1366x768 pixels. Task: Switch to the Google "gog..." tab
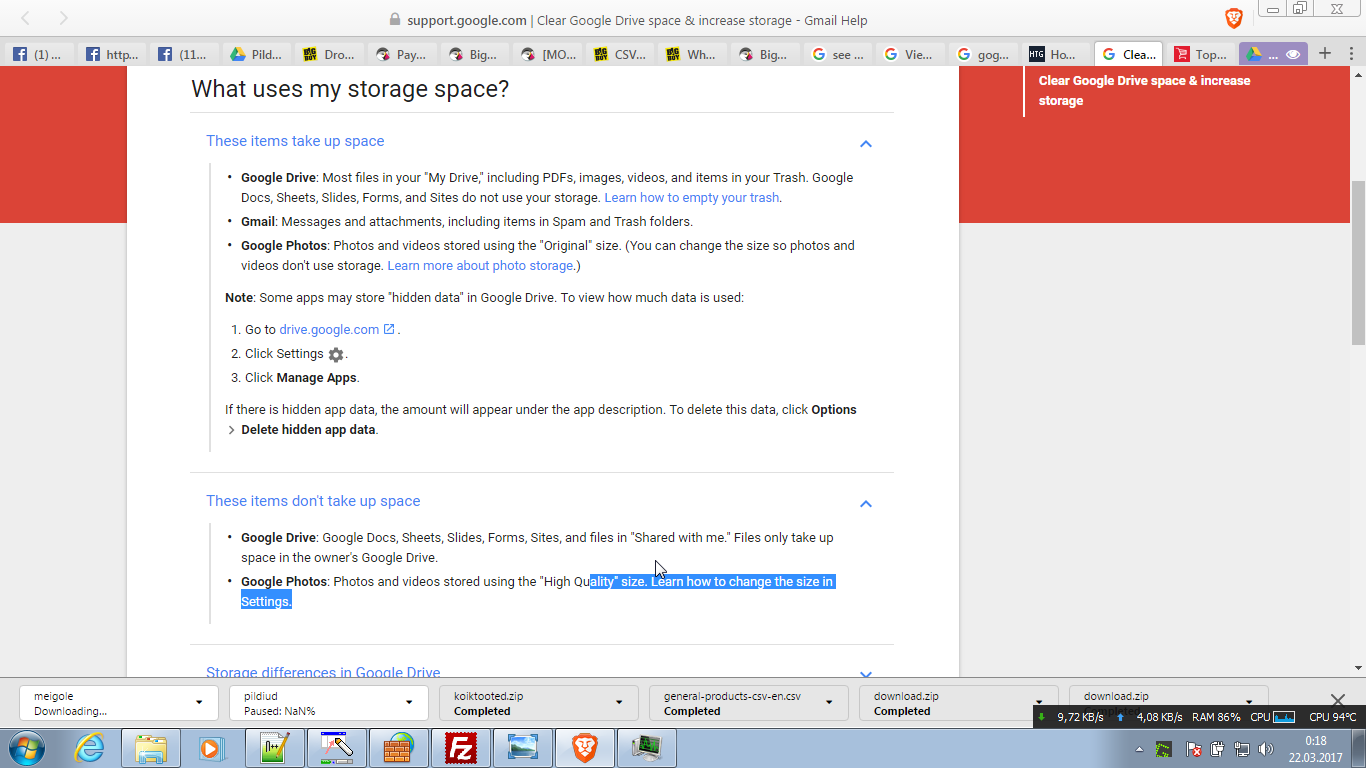click(x=982, y=54)
